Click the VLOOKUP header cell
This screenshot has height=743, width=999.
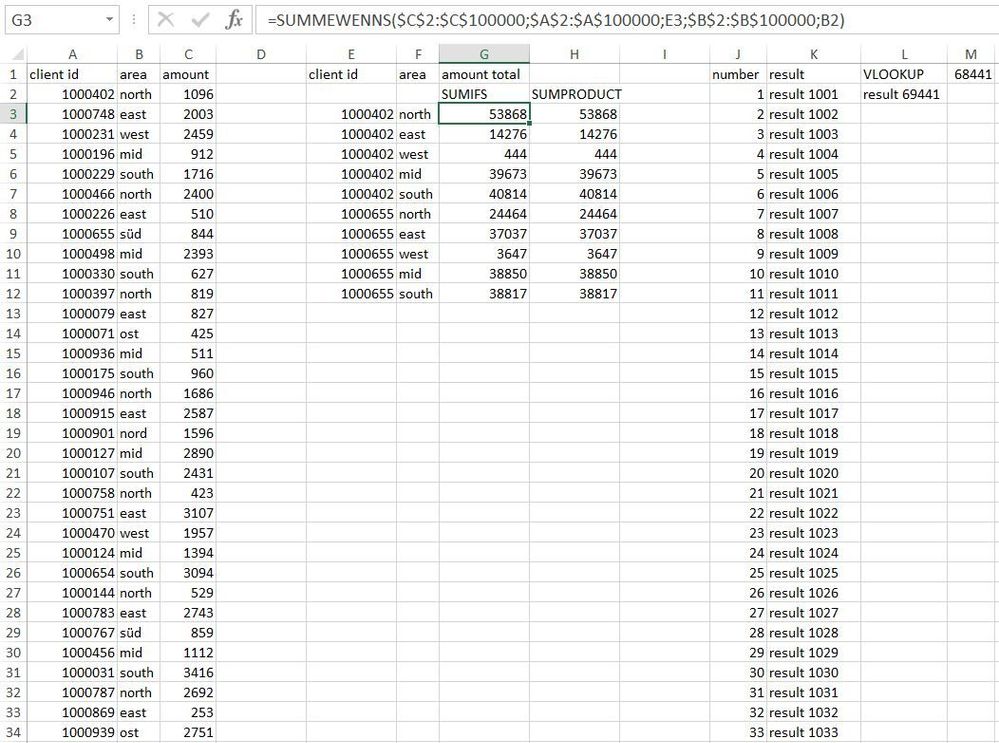tap(904, 74)
